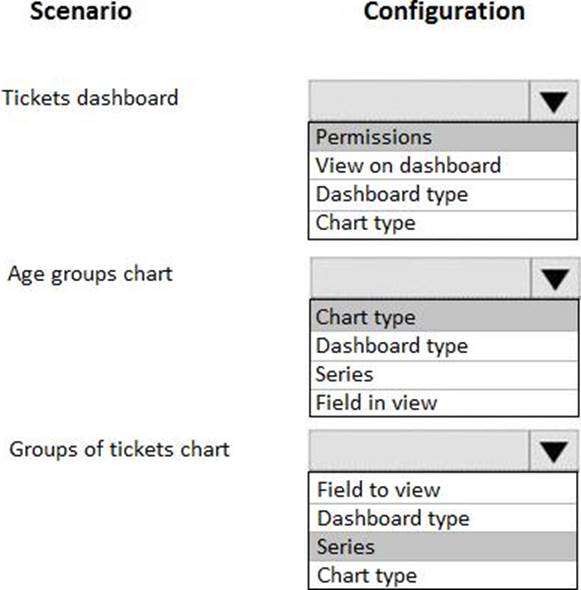This screenshot has width=581, height=590.
Task: Click the Configuration column header
Action: [x=444, y=11]
